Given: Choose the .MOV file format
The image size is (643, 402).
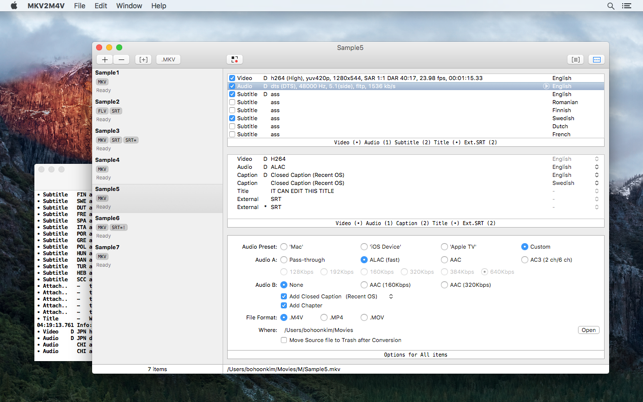Looking at the screenshot, I should click(x=364, y=317).
